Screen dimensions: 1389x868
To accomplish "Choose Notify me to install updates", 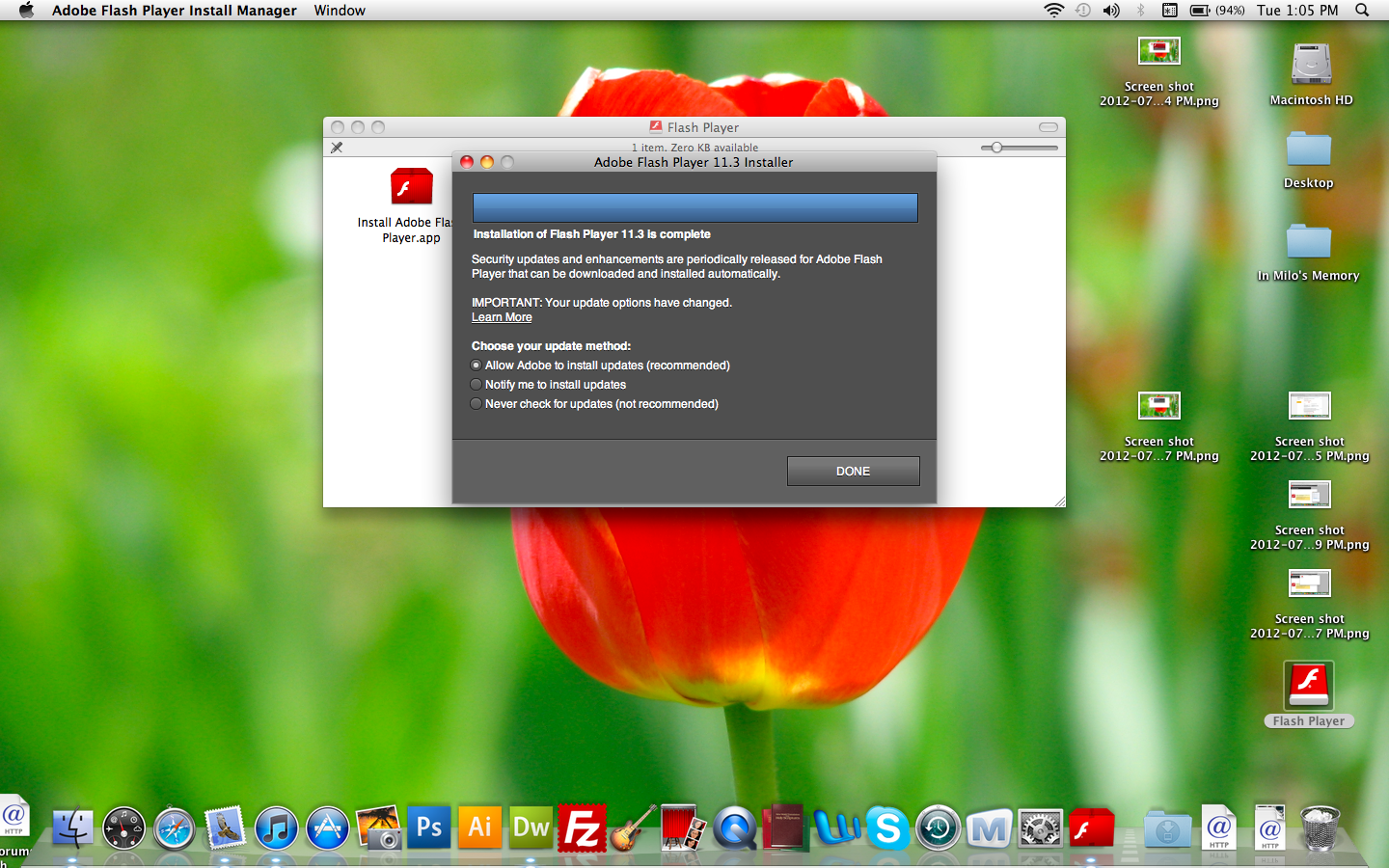I will pyautogui.click(x=548, y=385).
